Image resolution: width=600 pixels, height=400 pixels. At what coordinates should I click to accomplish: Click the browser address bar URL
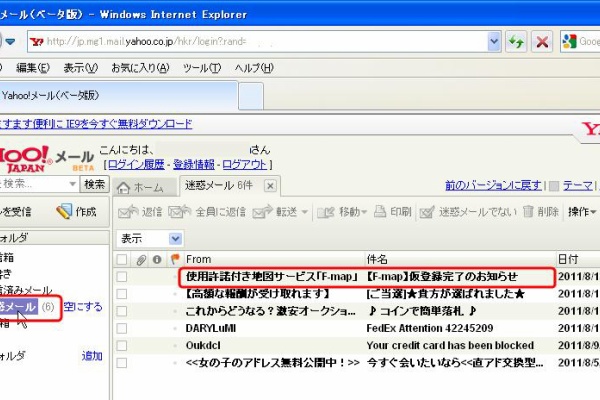pos(264,41)
